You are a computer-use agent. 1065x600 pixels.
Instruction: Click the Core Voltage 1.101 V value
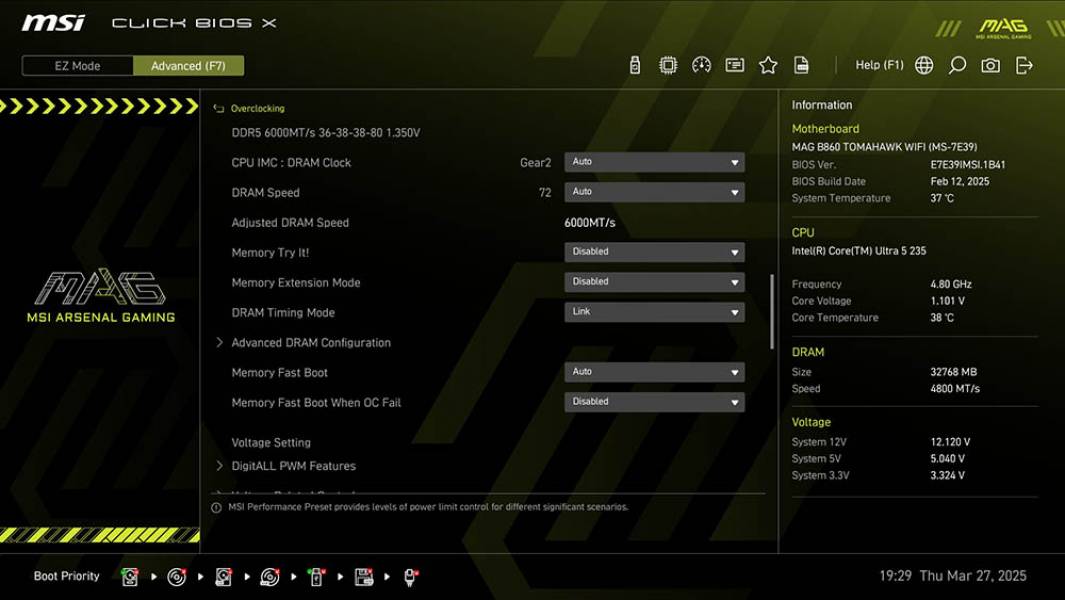(x=947, y=301)
